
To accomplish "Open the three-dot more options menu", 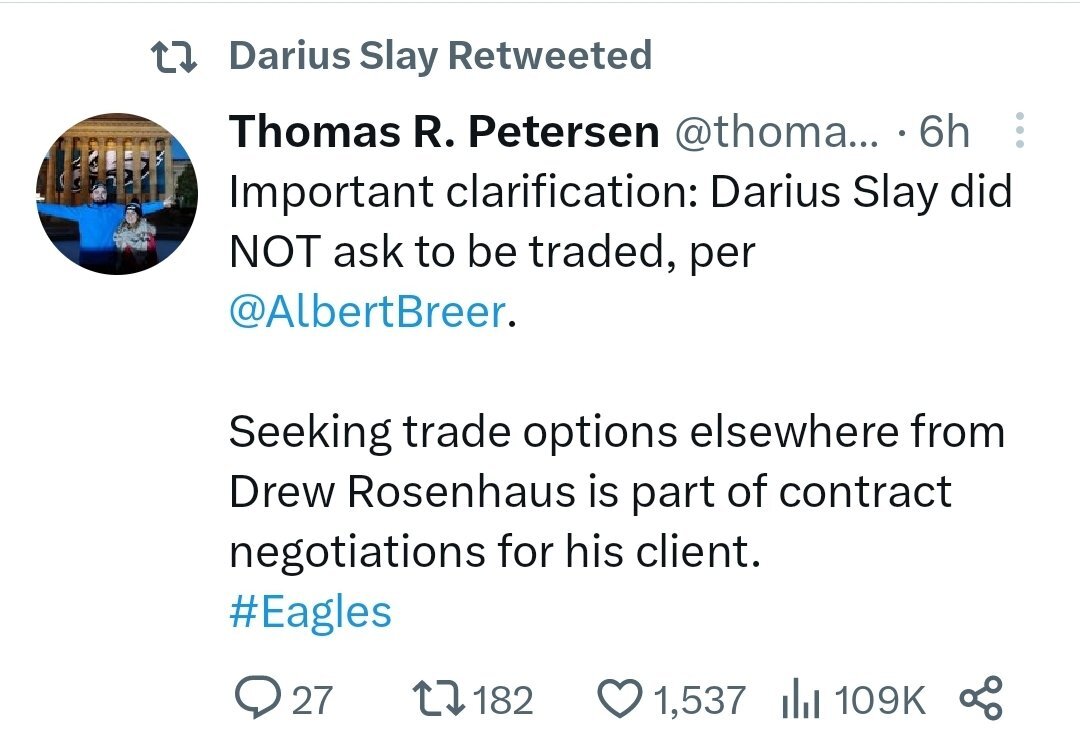I will coord(1019,131).
